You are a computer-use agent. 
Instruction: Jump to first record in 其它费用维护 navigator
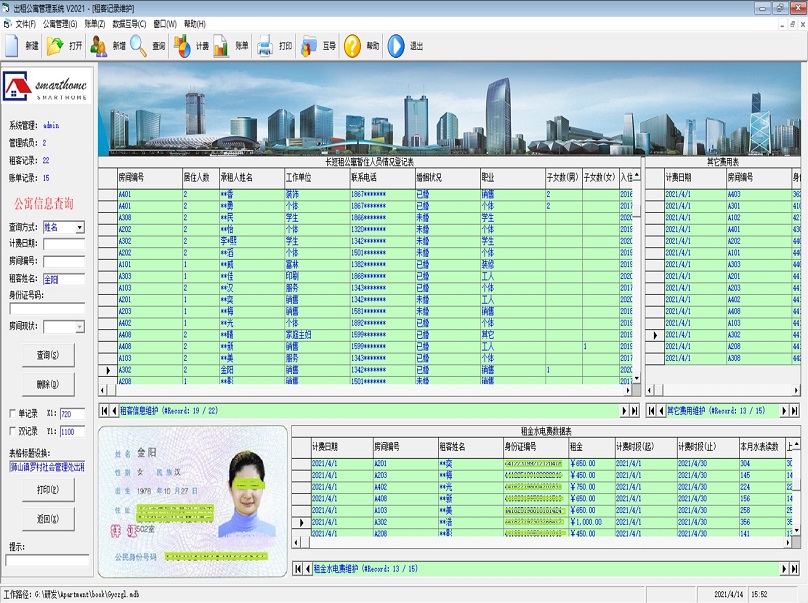[652, 411]
